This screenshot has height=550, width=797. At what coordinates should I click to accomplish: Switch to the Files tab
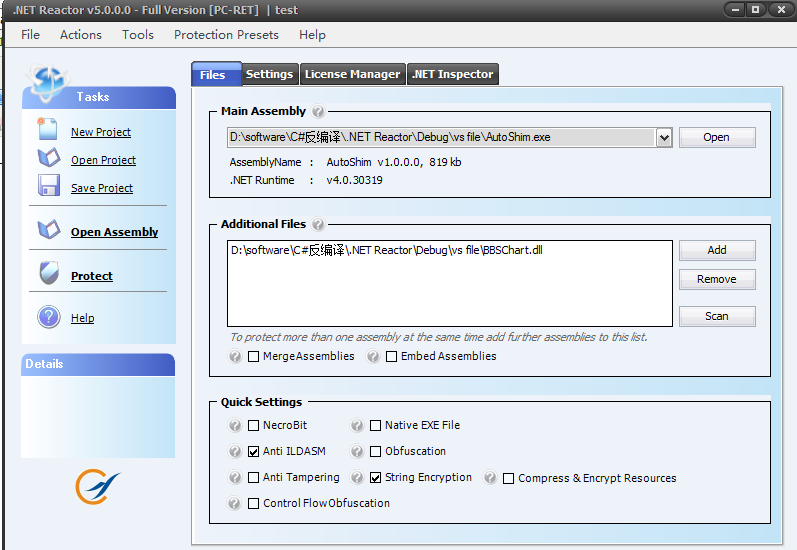[217, 74]
